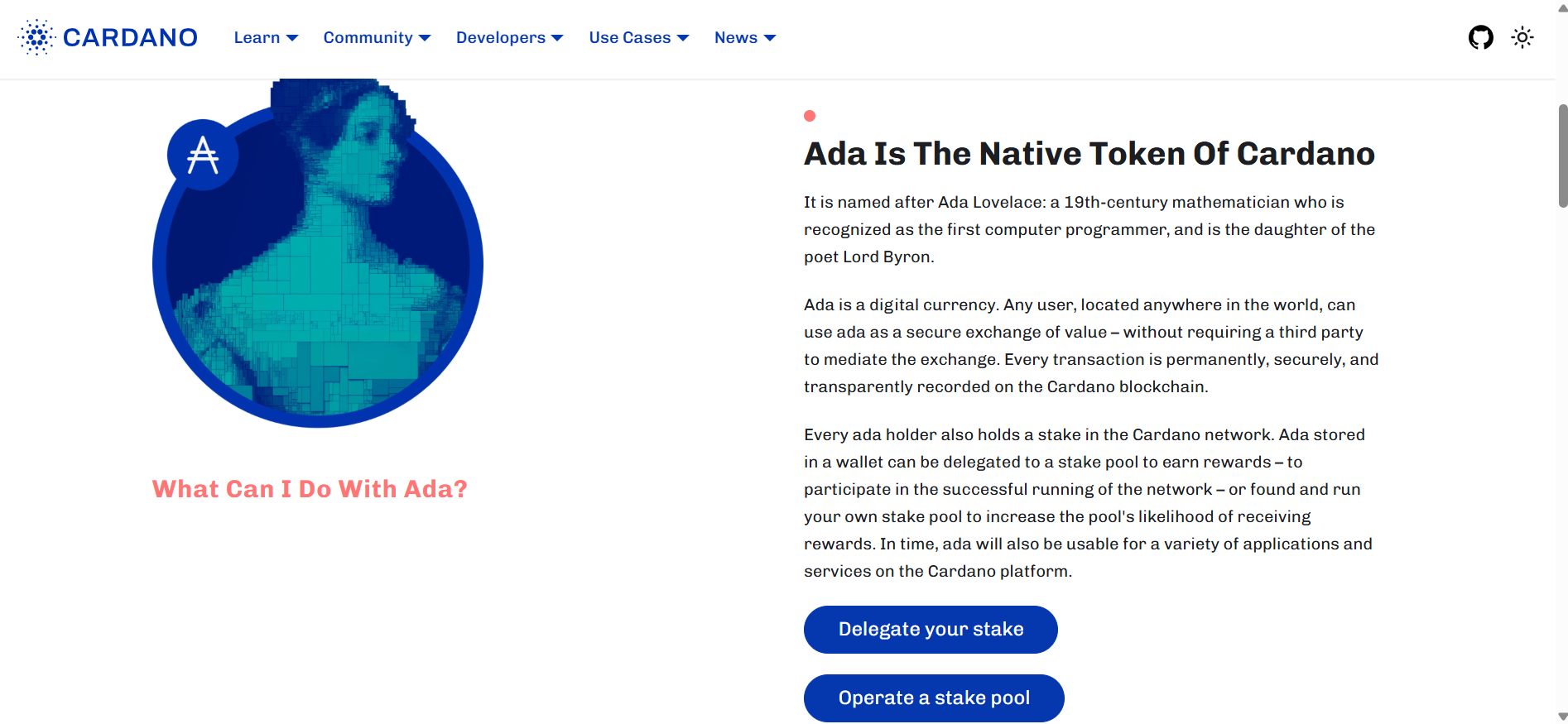Image resolution: width=1568 pixels, height=724 pixels.
Task: Click the Ada Is The Native Token heading
Action: tap(1089, 154)
